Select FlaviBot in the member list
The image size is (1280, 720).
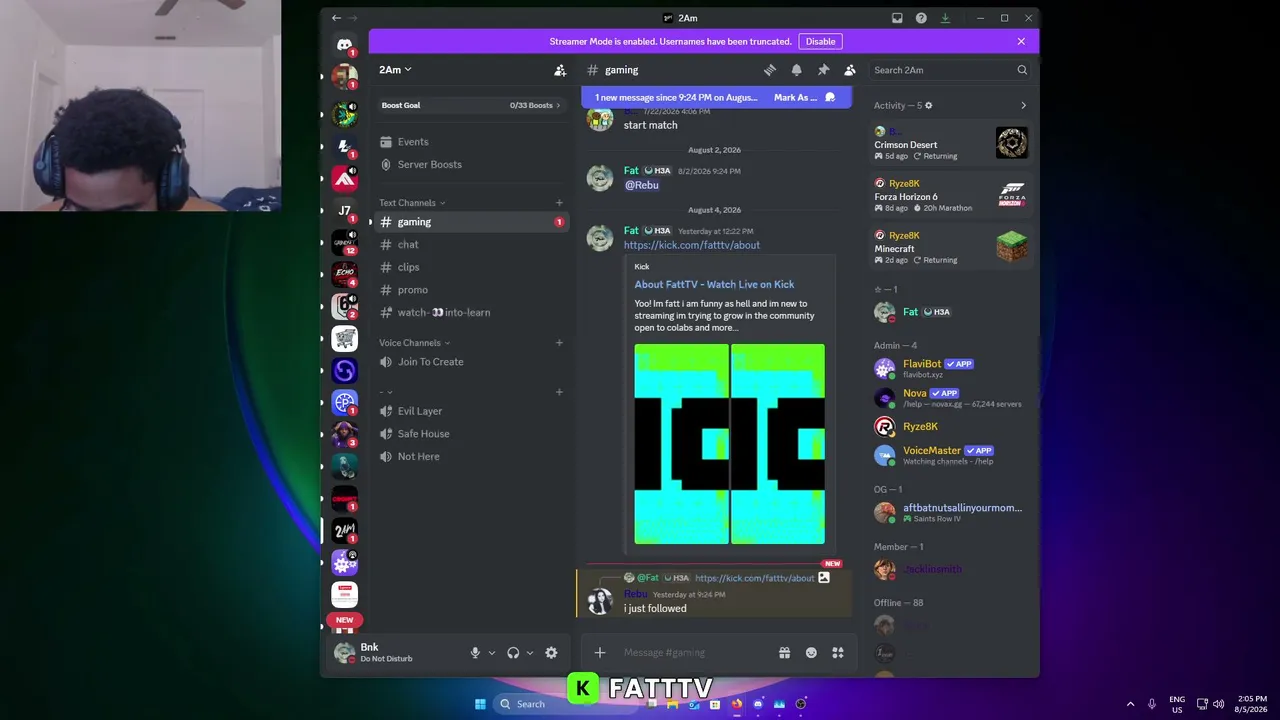[951, 368]
